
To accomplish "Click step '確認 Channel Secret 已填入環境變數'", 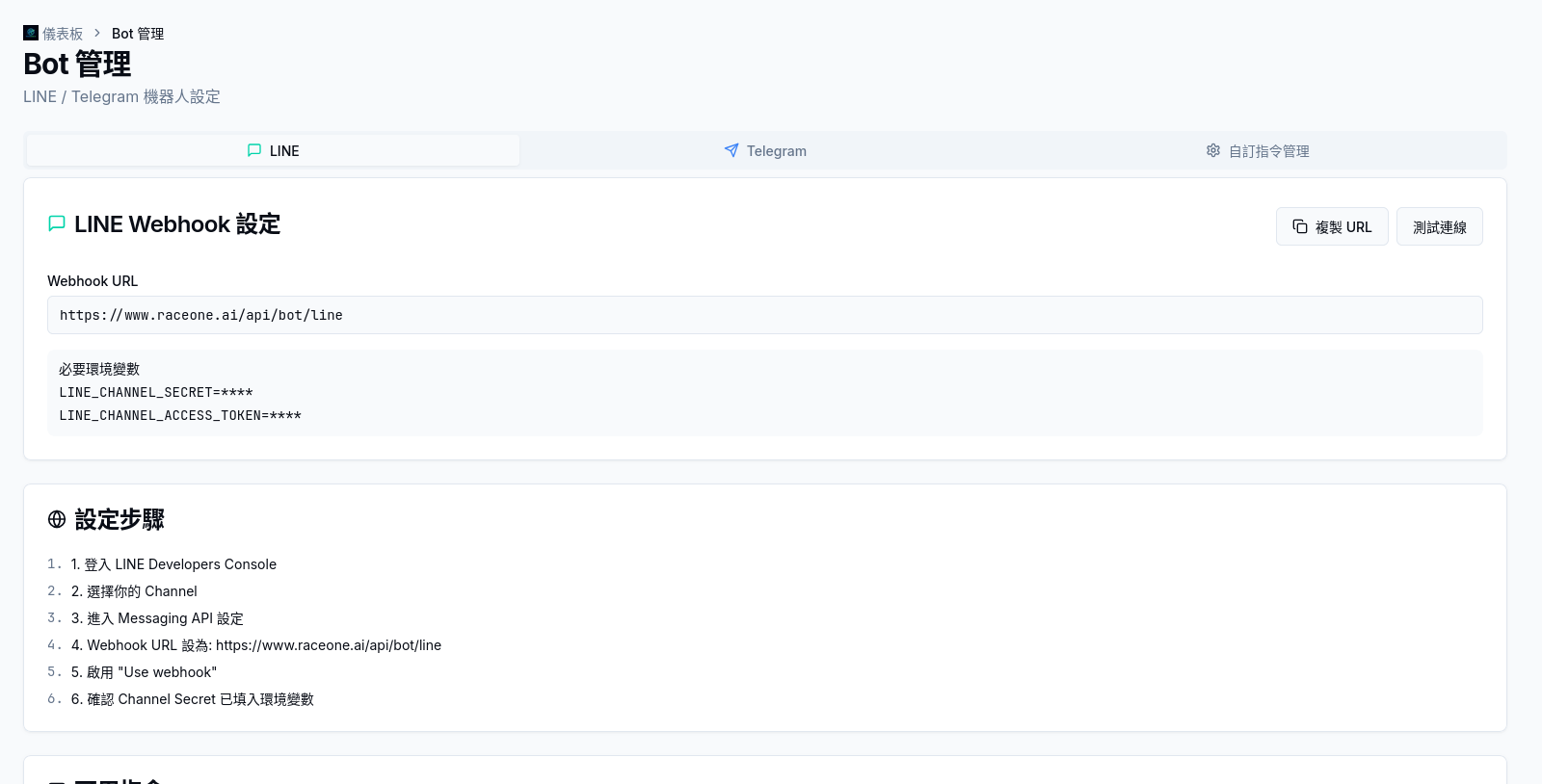I will [x=193, y=699].
